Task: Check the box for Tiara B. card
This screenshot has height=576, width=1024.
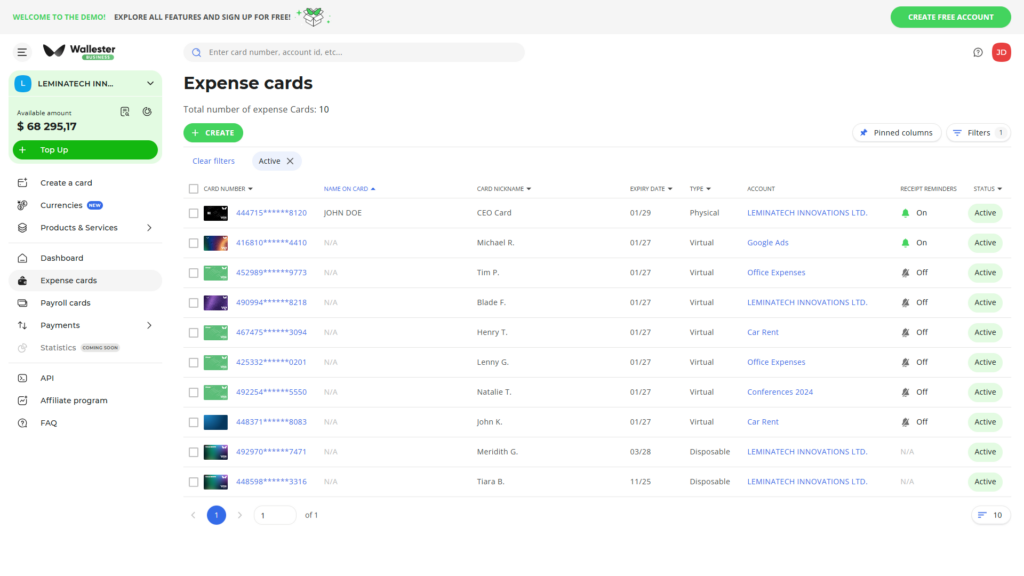Action: click(194, 482)
